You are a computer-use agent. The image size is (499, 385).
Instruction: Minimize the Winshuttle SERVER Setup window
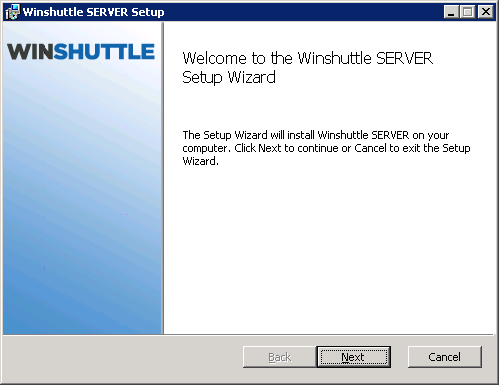pos(451,12)
